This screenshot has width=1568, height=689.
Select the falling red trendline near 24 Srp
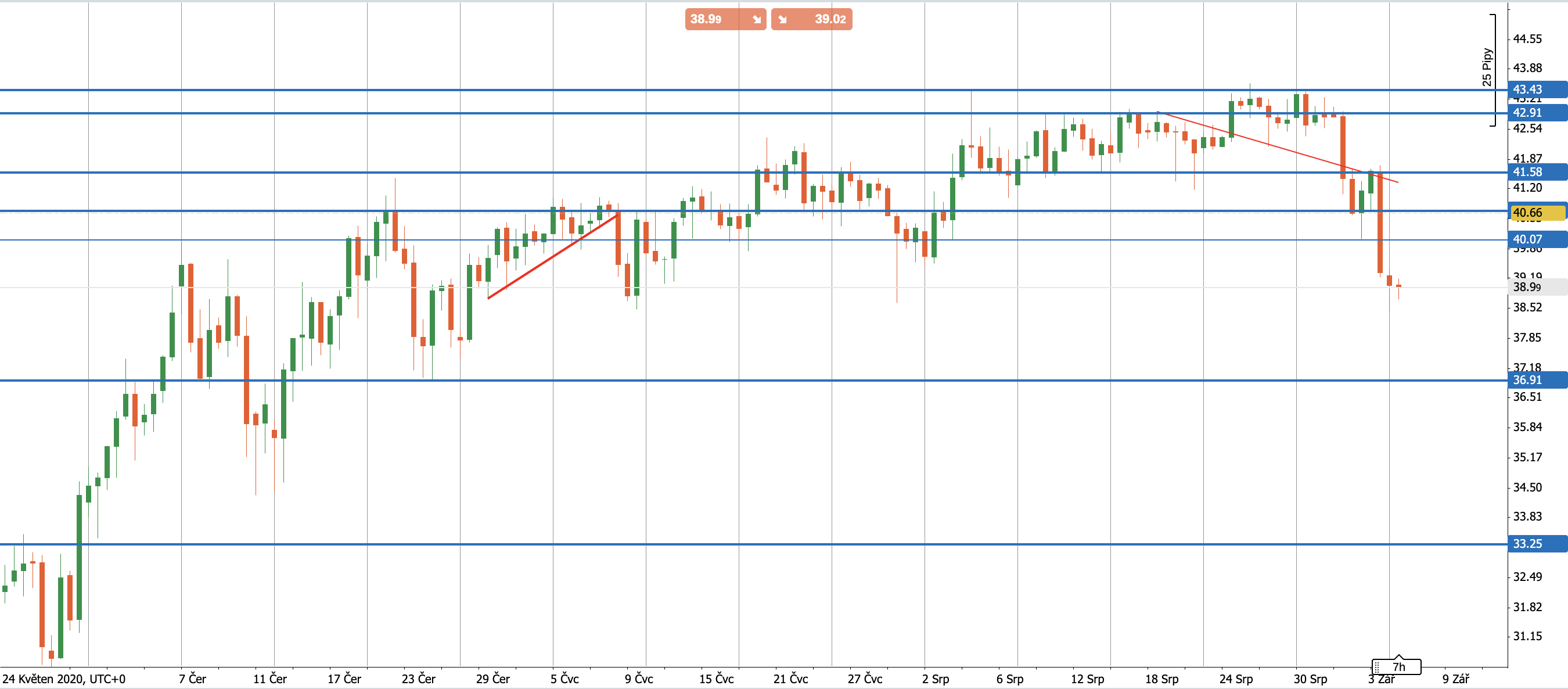click(x=1277, y=148)
